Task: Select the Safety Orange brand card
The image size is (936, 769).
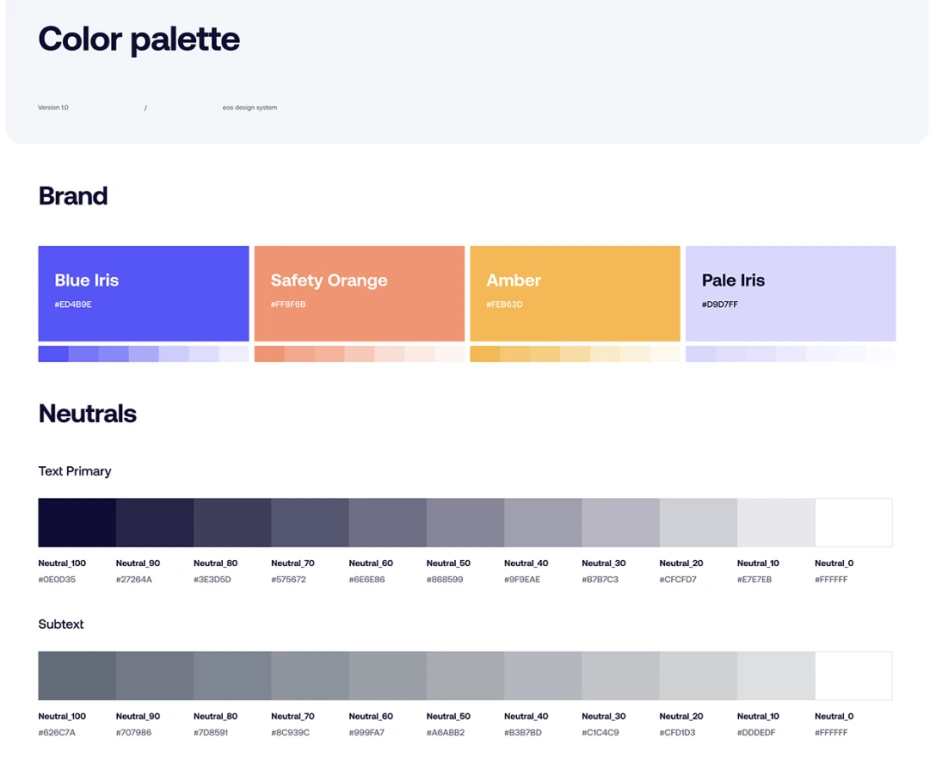Action: [x=359, y=293]
